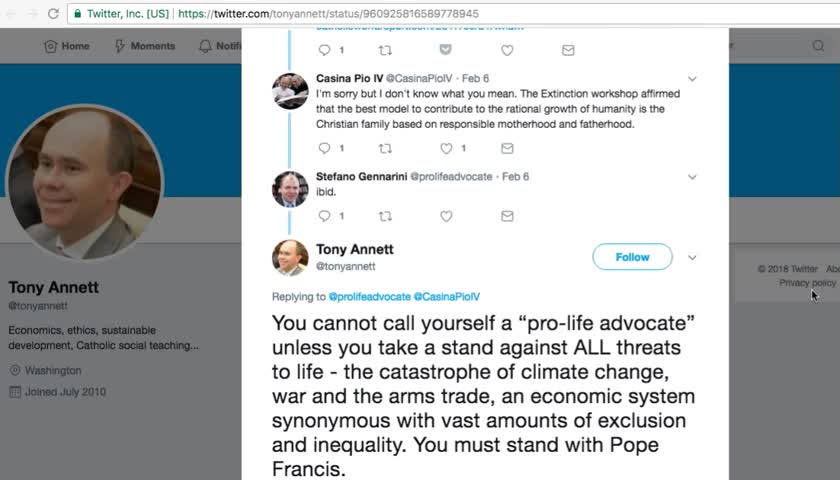840x480 pixels.
Task: Open dropdown arrow next to the Follow button
Action: point(692,257)
